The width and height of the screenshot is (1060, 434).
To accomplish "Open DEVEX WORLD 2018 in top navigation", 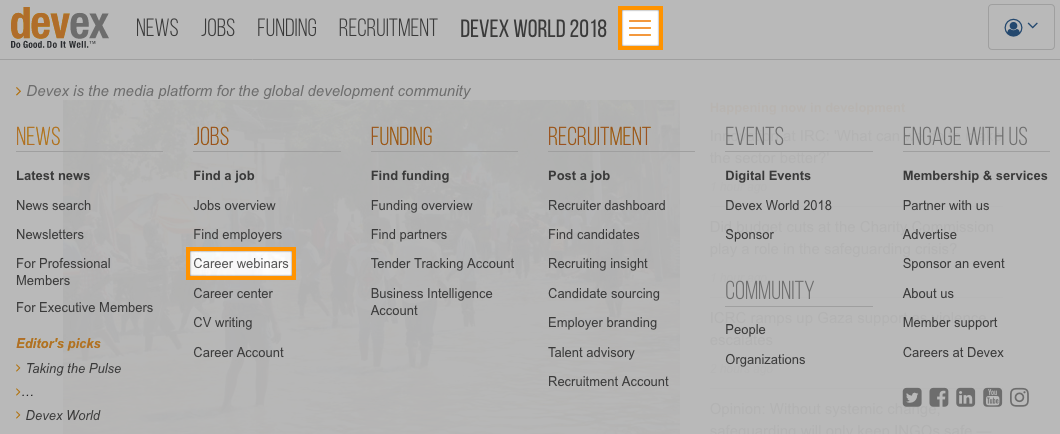I will (533, 28).
